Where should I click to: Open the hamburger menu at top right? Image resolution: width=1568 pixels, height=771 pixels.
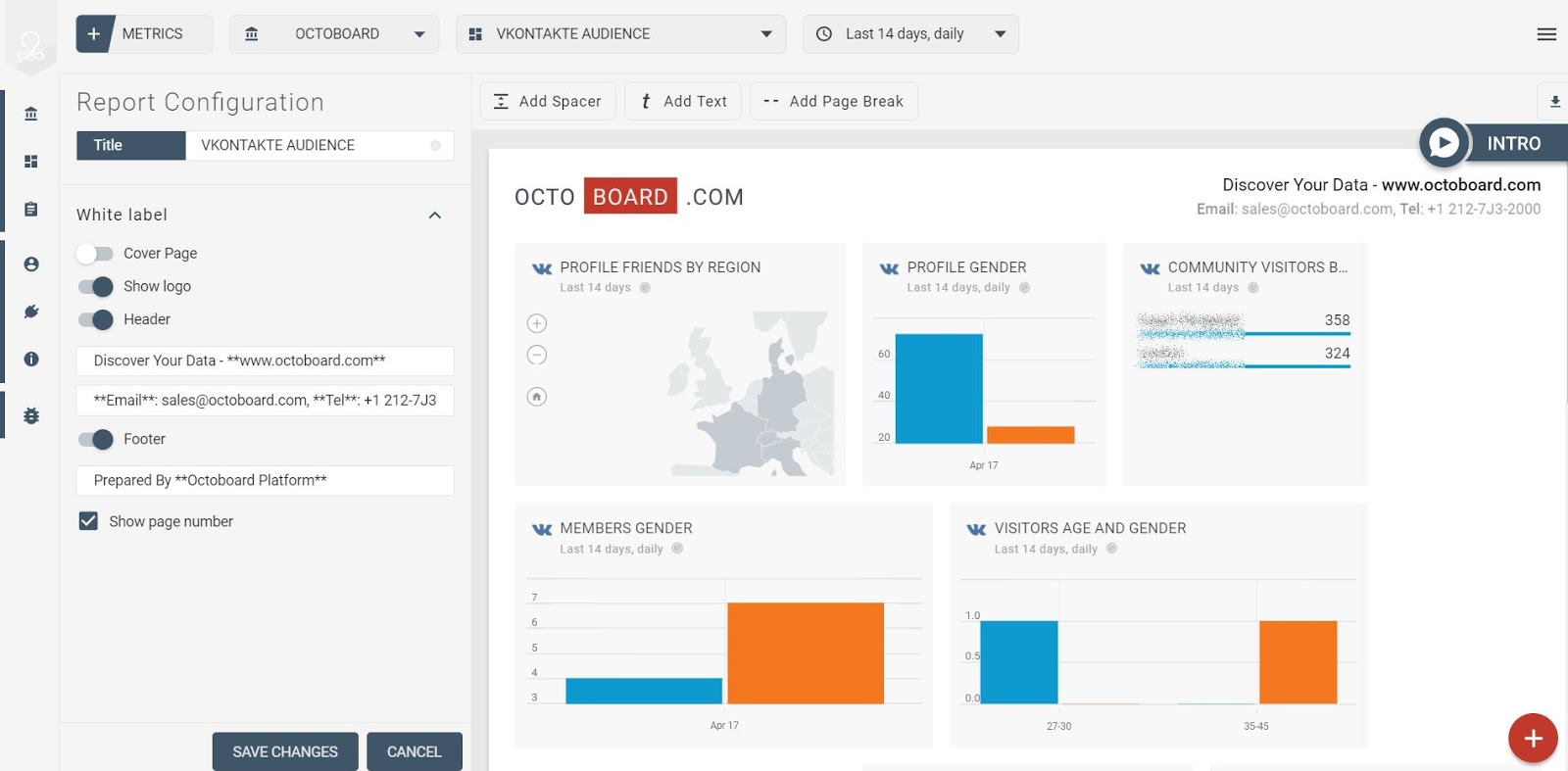(x=1546, y=34)
